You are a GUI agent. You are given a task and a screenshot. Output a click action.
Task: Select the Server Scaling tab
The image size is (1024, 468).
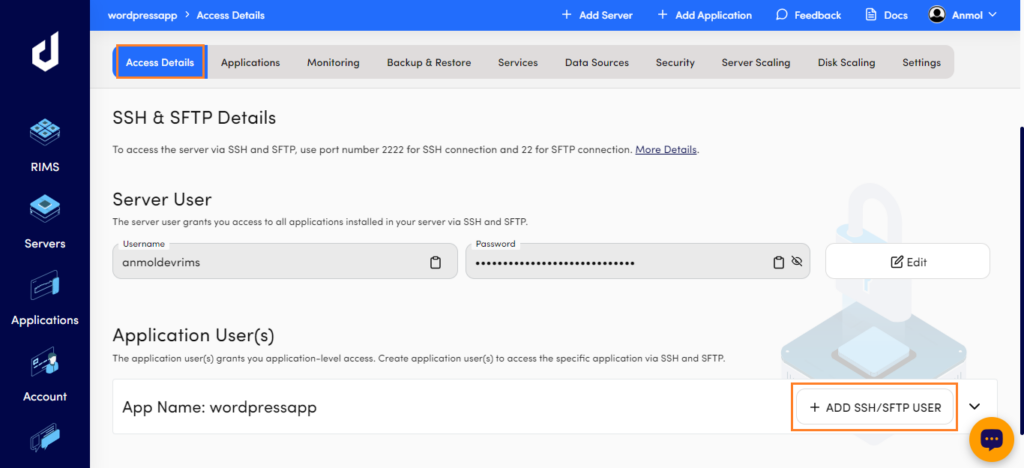[756, 63]
